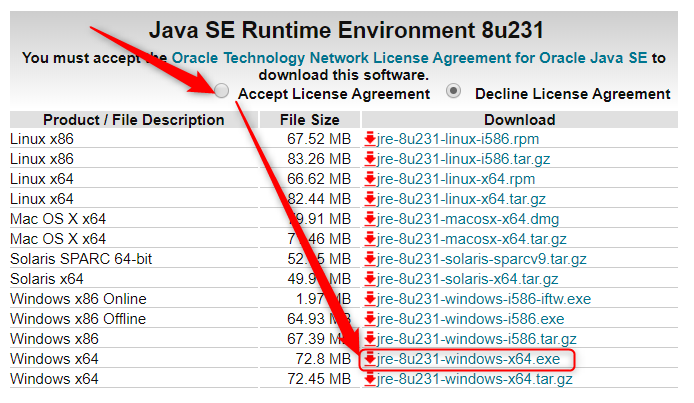Click download arrow icon for windows-i586.tar.gz
This screenshot has width=694, height=403.
click(370, 339)
